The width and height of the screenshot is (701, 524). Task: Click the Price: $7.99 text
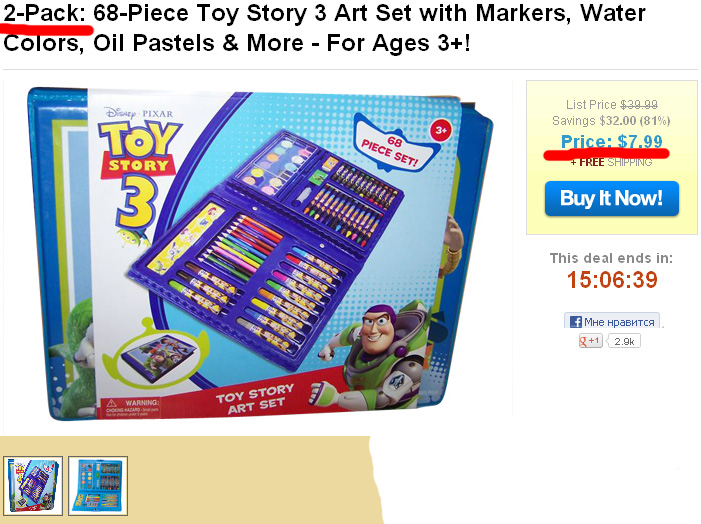[612, 142]
